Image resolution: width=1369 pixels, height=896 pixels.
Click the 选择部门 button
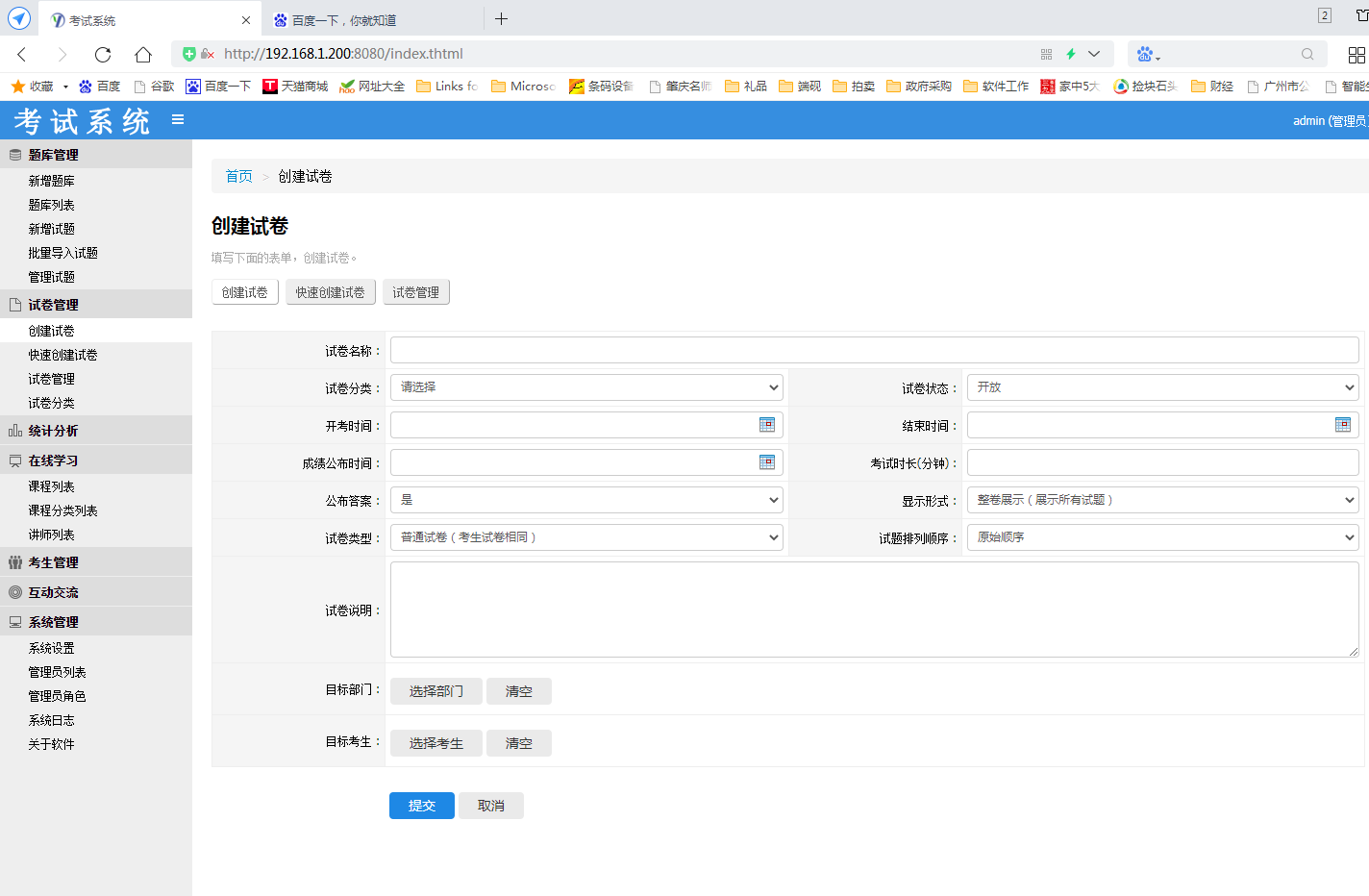click(x=436, y=691)
